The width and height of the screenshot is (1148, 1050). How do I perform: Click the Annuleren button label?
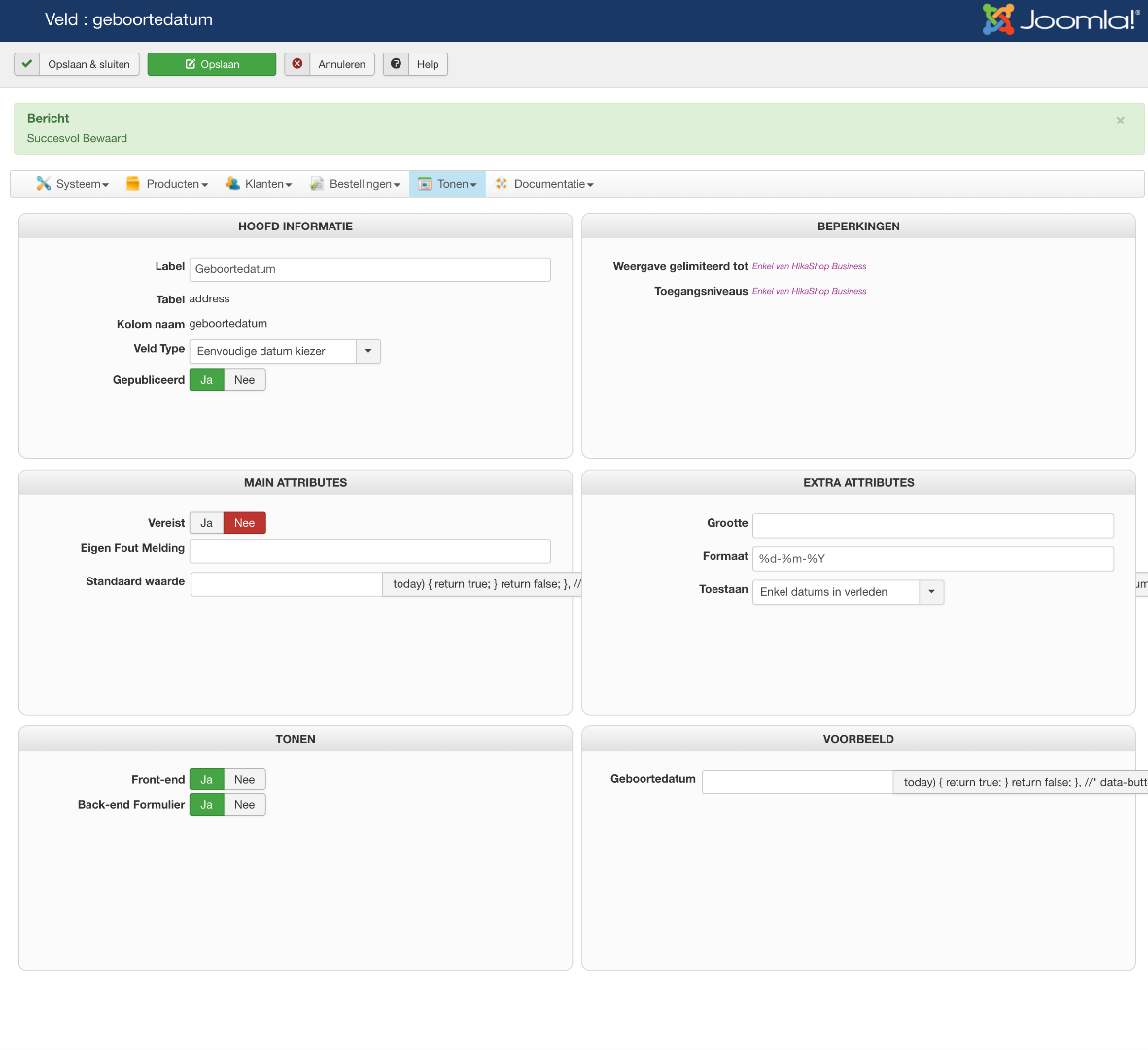(342, 64)
